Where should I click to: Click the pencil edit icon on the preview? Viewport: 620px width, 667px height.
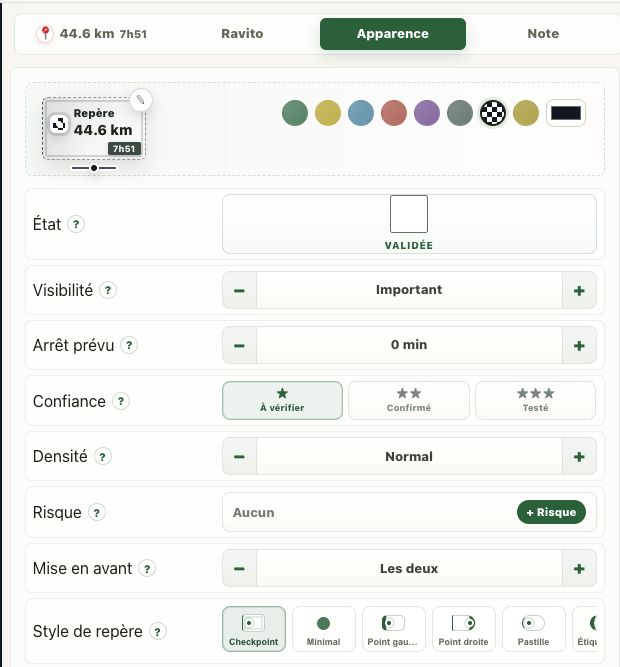pyautogui.click(x=141, y=100)
